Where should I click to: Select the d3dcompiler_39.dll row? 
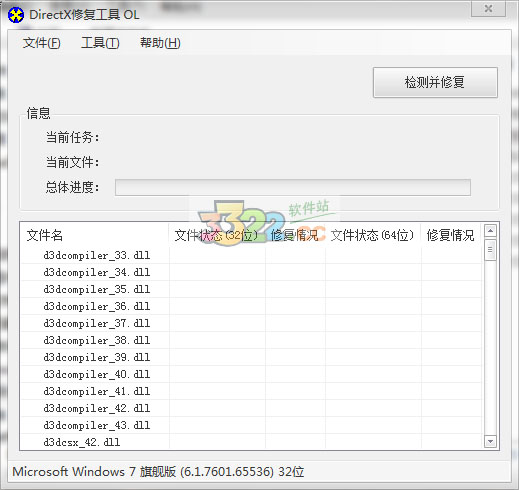point(251,357)
